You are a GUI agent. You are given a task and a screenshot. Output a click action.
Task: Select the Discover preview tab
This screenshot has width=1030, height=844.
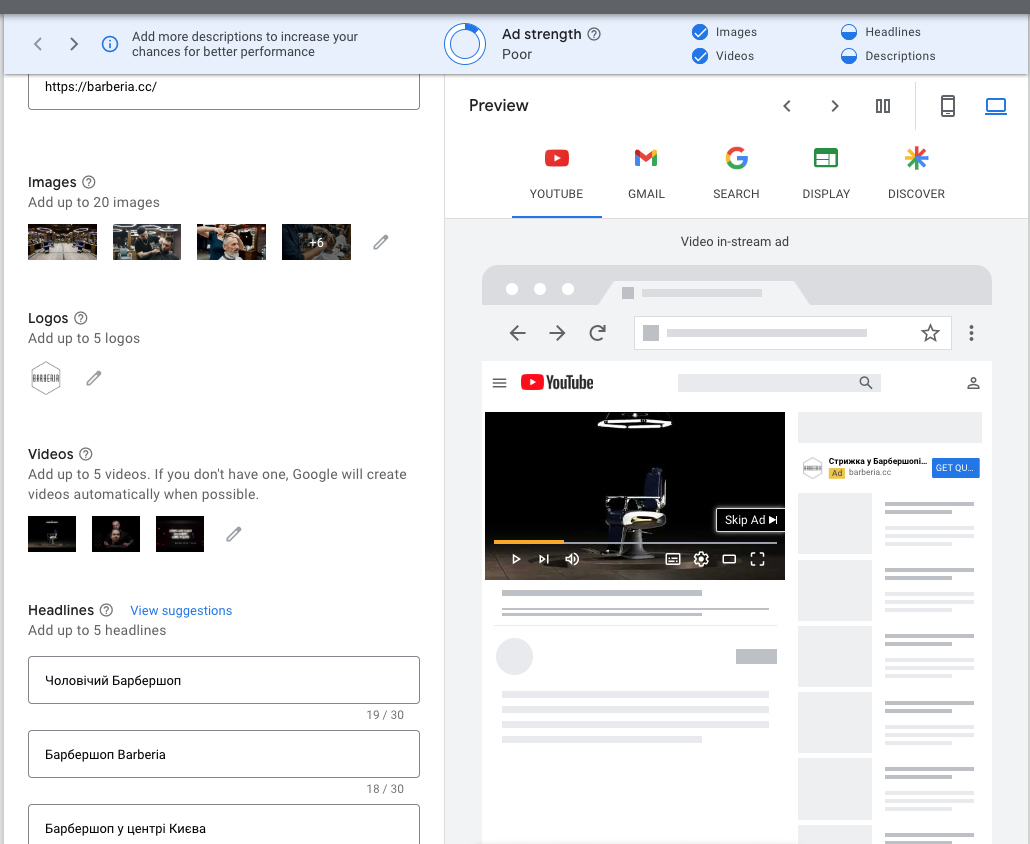pyautogui.click(x=916, y=173)
